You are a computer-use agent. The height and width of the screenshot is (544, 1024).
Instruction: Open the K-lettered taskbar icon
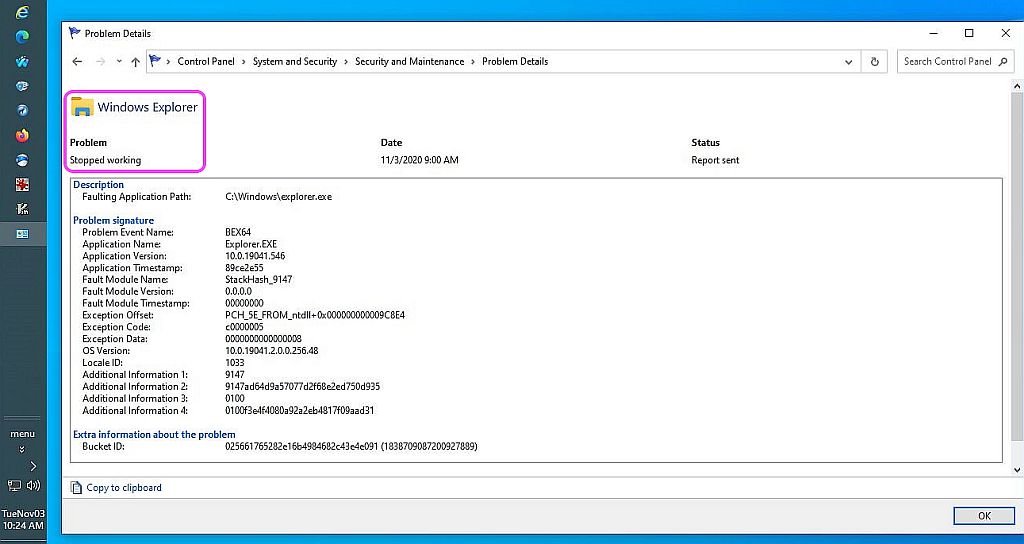22,209
